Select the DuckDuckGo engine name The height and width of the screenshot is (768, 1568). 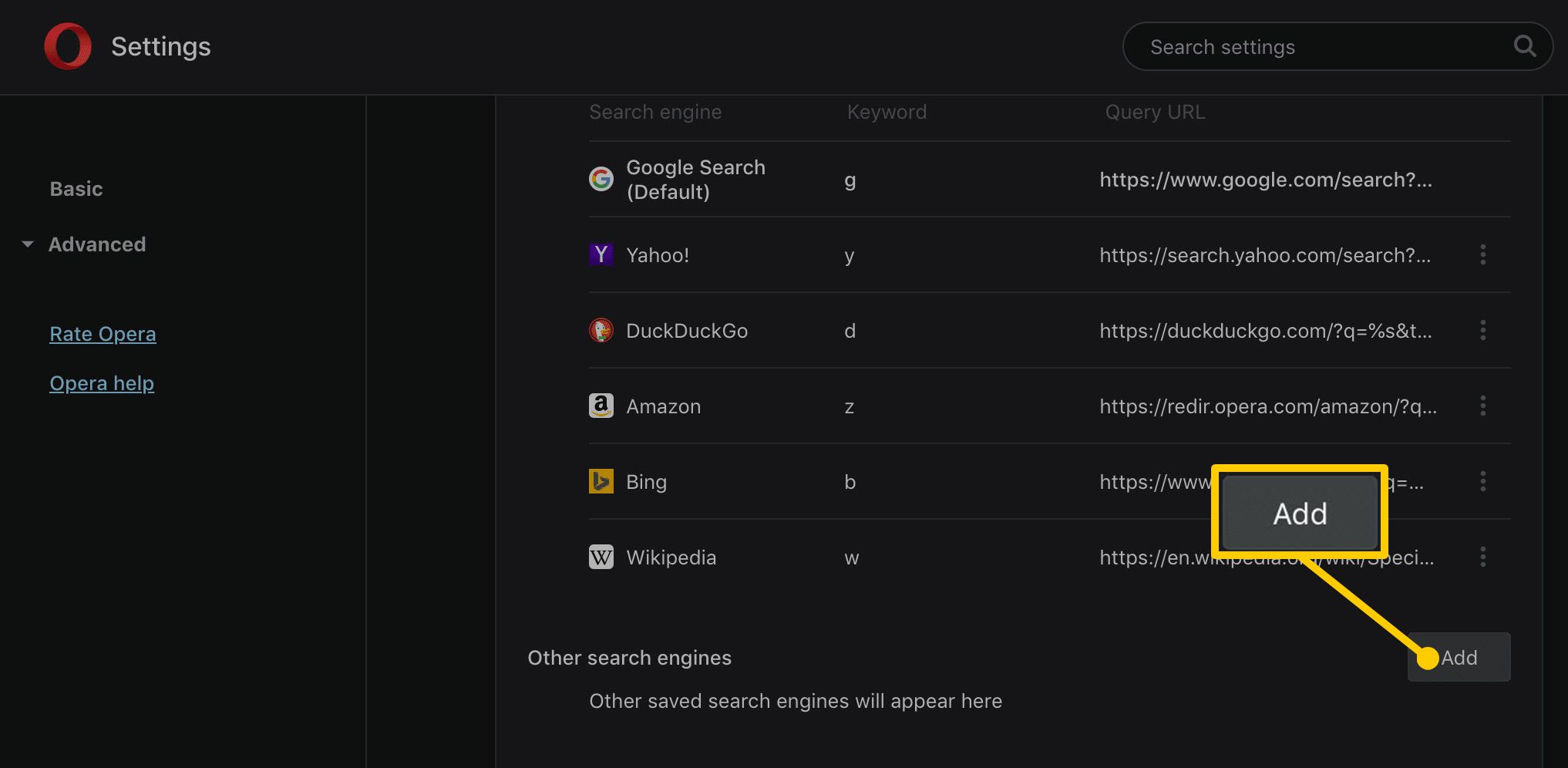[x=687, y=331]
